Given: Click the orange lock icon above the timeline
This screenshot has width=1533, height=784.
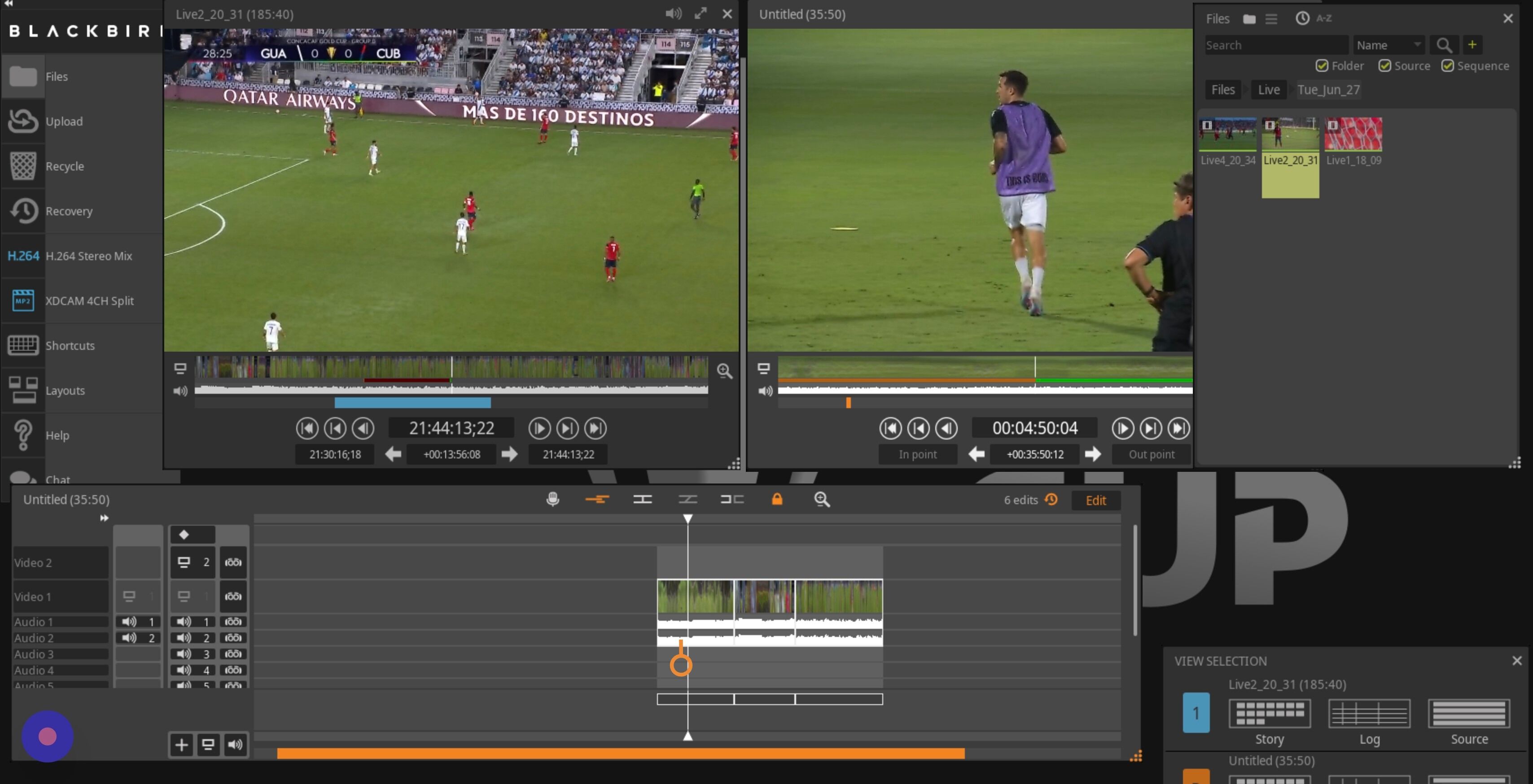Looking at the screenshot, I should click(777, 500).
